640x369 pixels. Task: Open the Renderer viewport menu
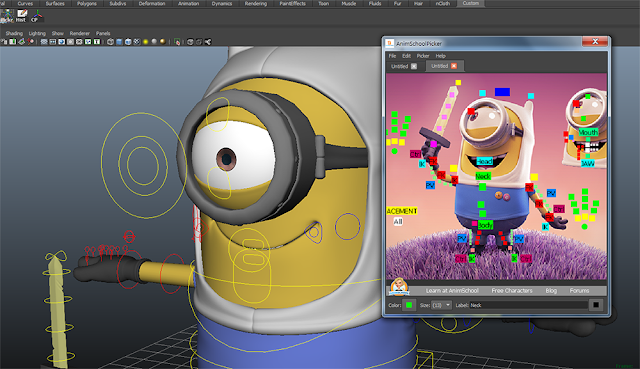click(80, 33)
